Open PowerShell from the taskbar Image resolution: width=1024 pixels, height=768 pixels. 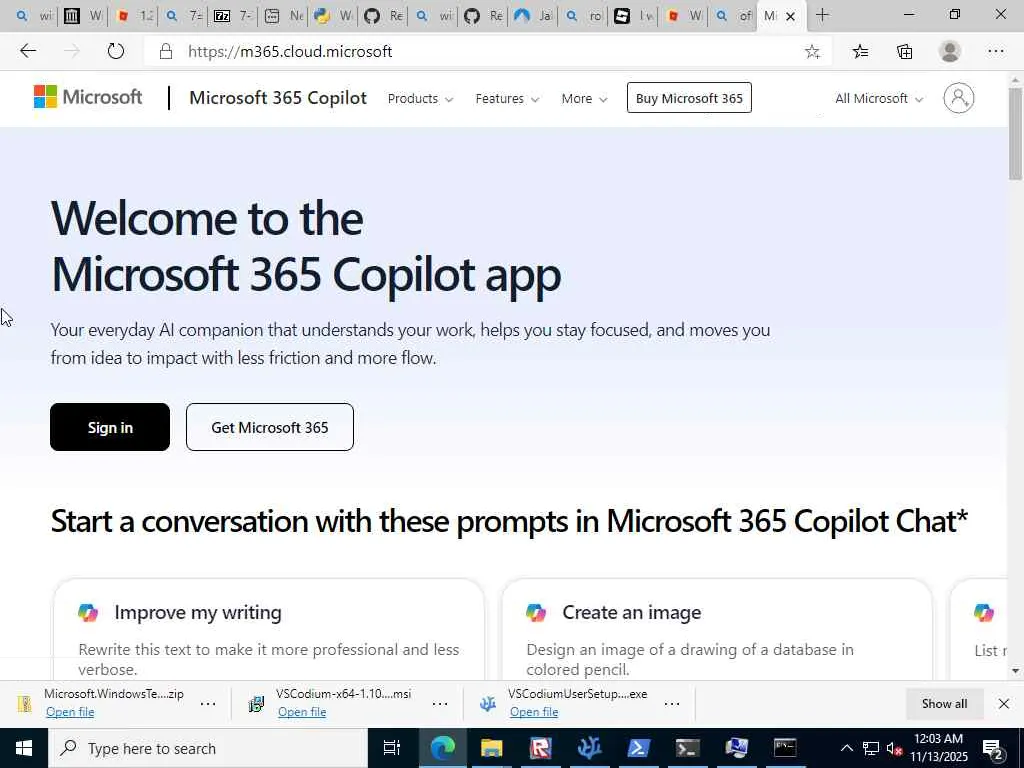tap(638, 748)
